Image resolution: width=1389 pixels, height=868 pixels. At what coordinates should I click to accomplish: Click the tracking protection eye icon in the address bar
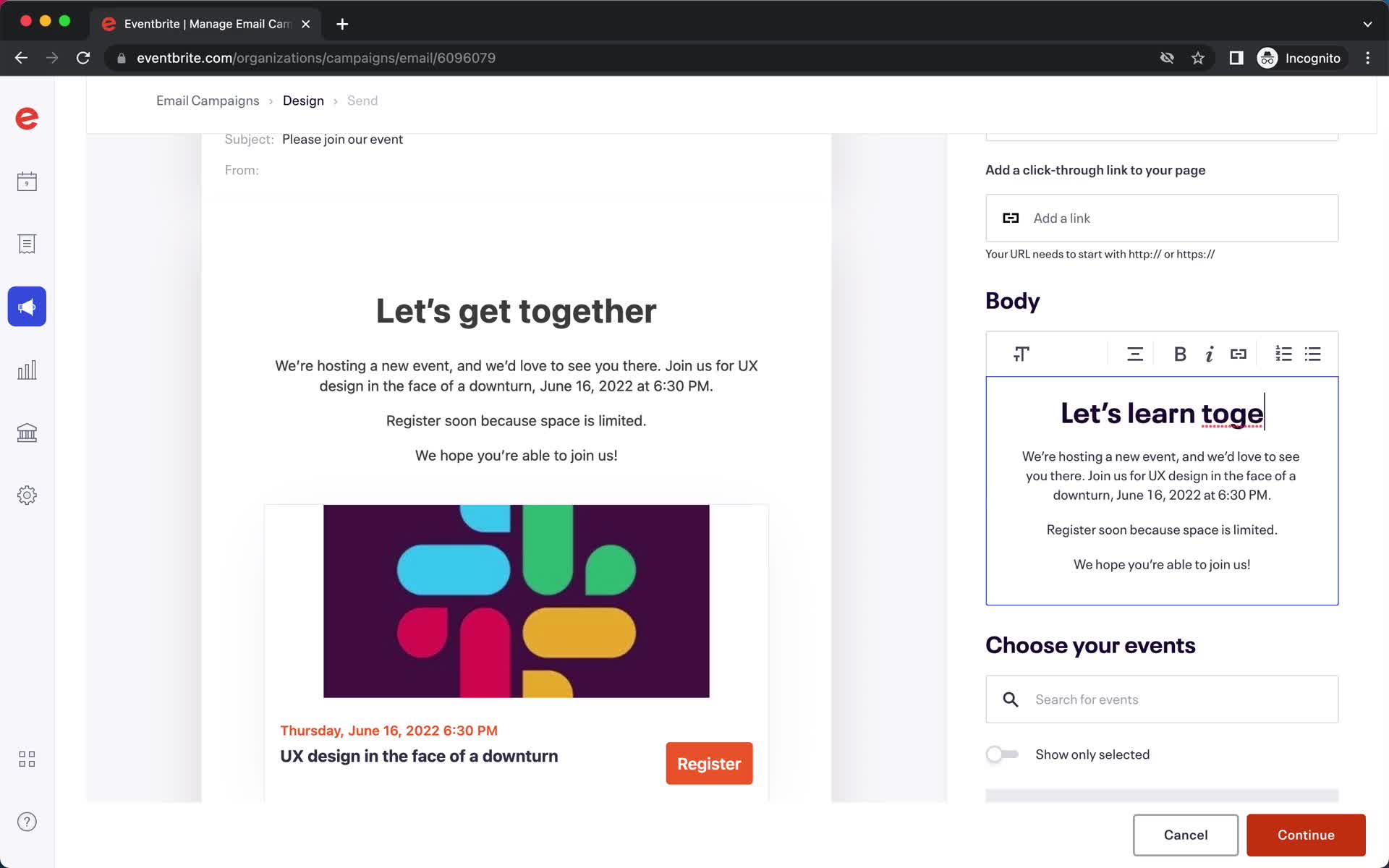coord(1167,58)
